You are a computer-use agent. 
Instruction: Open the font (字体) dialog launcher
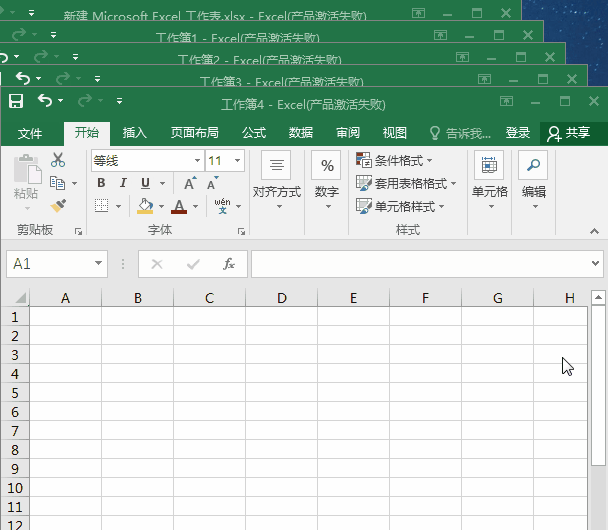pos(241,231)
